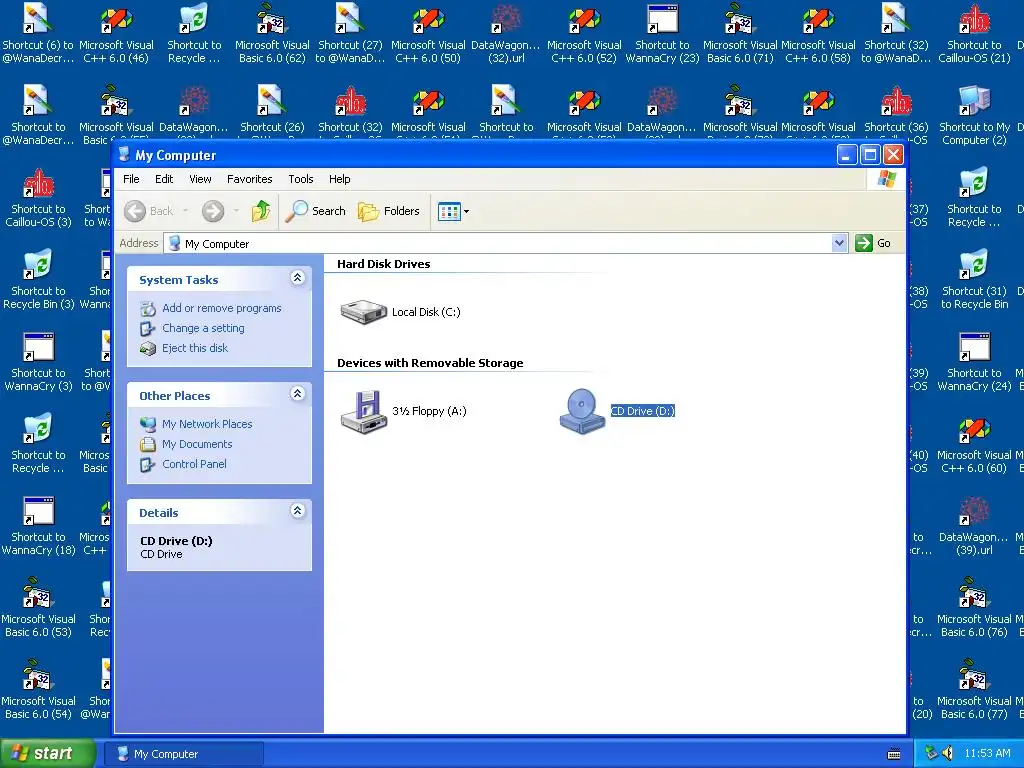Select Microsoft Visual C++ 6.0 (50) desktop icon
This screenshot has height=768, width=1024.
[x=428, y=34]
